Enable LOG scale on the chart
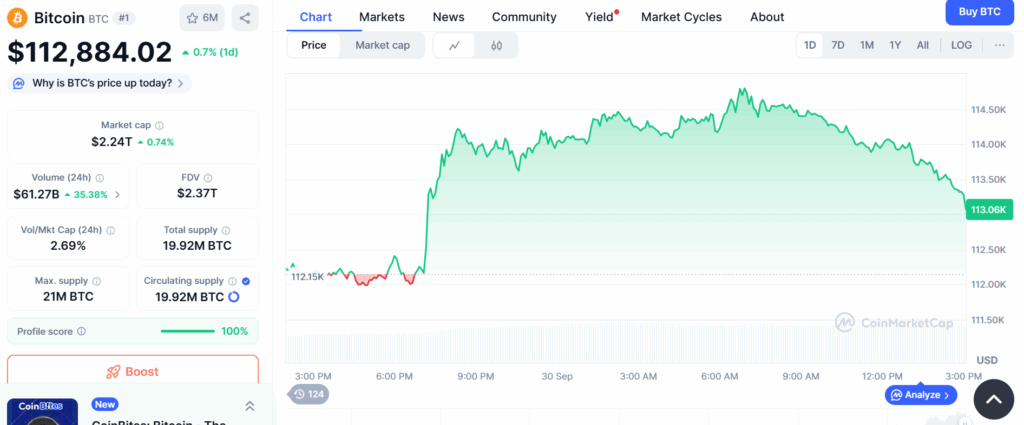1024x425 pixels. [961, 45]
